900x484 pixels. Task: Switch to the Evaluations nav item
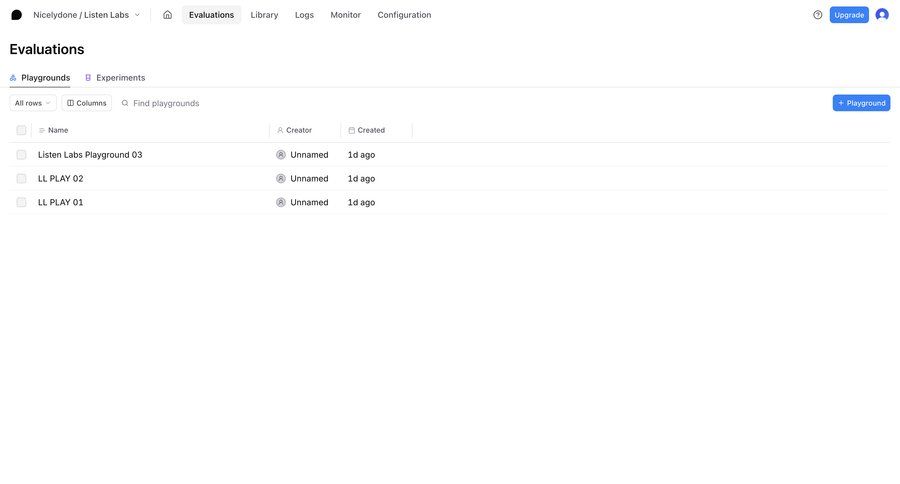tap(211, 15)
